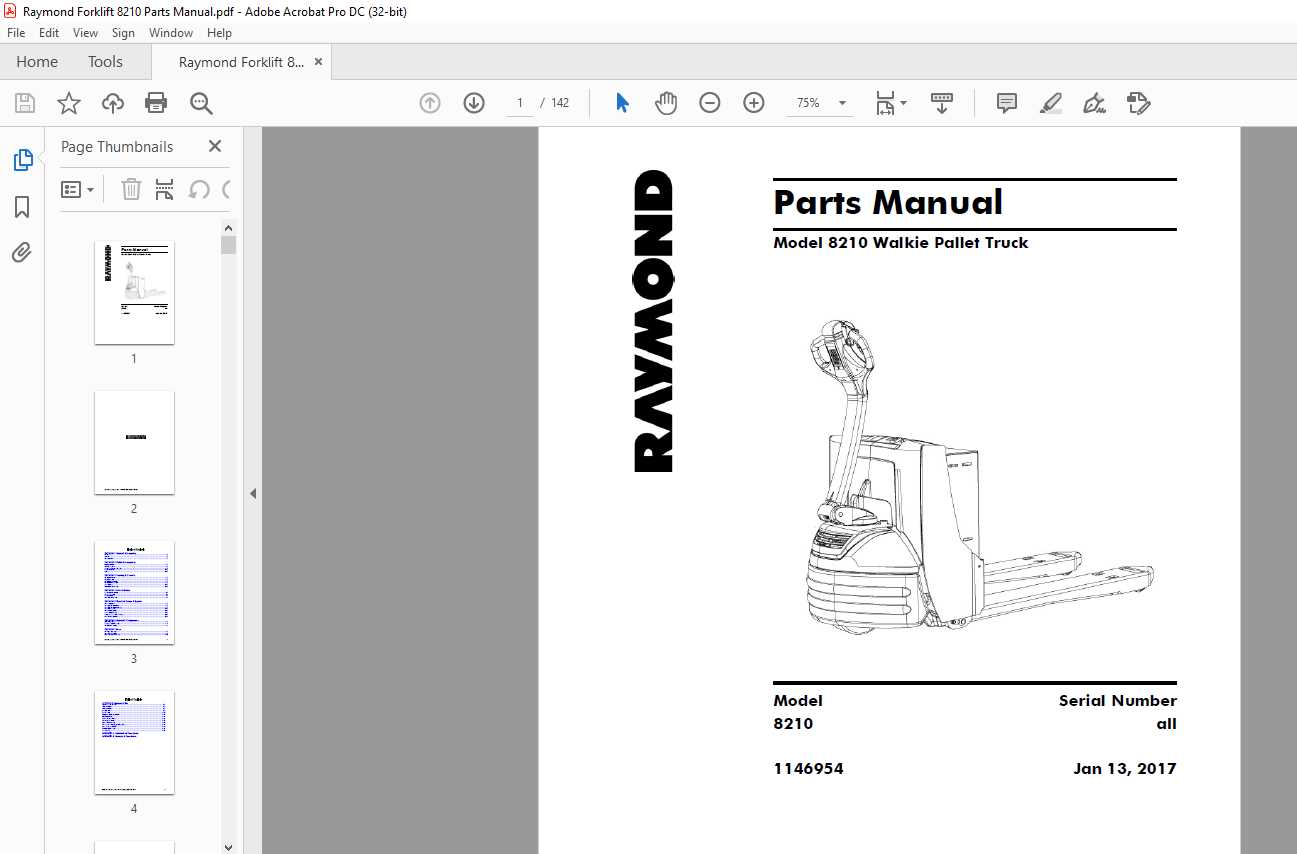The image size is (1297, 854).
Task: Open the Sign menu
Action: click(x=123, y=33)
